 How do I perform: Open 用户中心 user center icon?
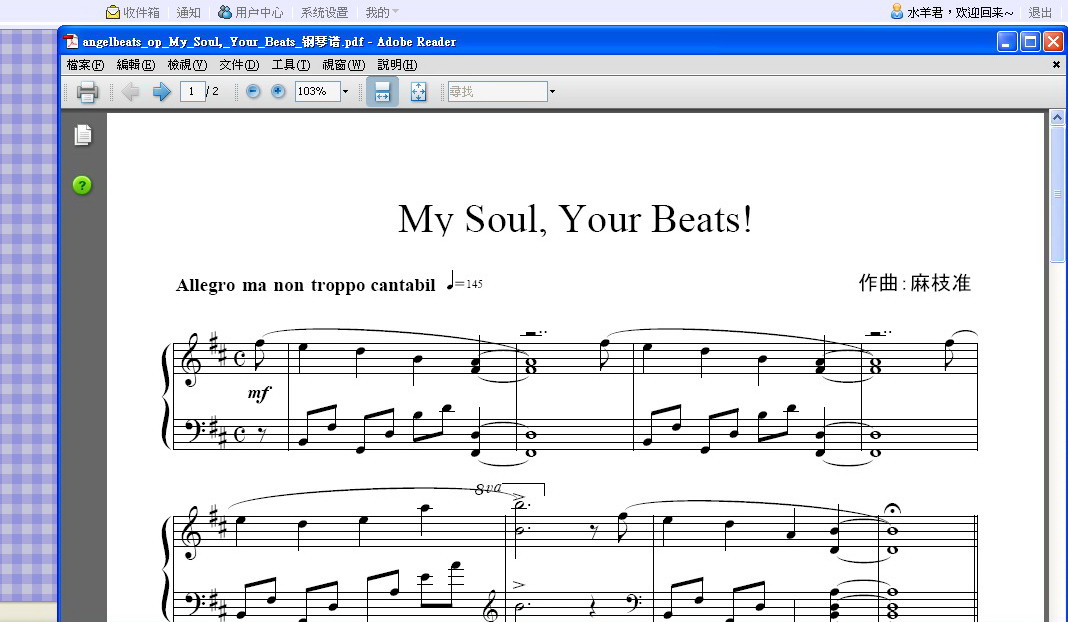tap(224, 12)
